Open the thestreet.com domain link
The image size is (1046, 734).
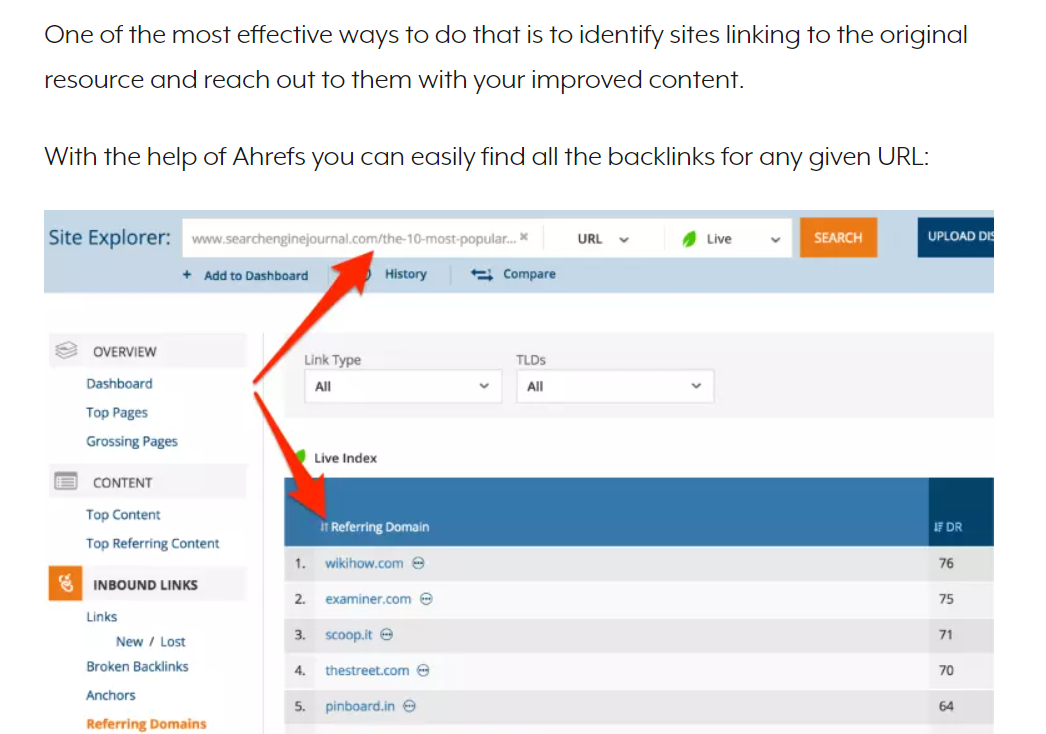coord(367,670)
